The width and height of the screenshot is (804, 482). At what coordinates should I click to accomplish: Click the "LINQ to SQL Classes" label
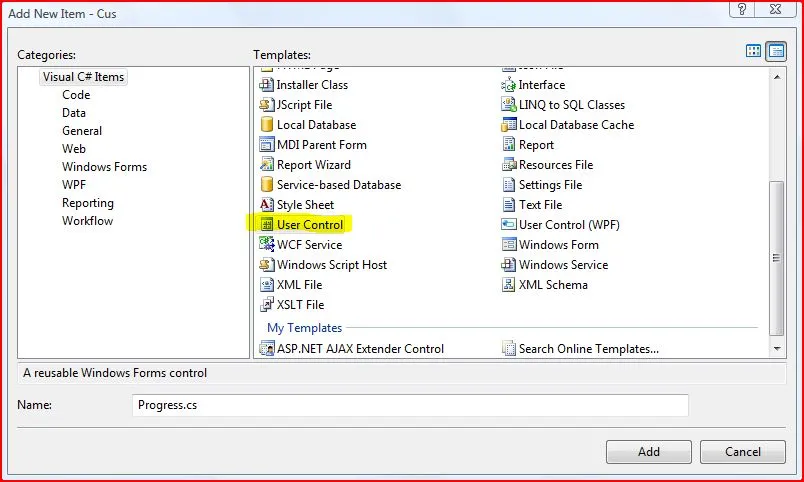click(572, 105)
